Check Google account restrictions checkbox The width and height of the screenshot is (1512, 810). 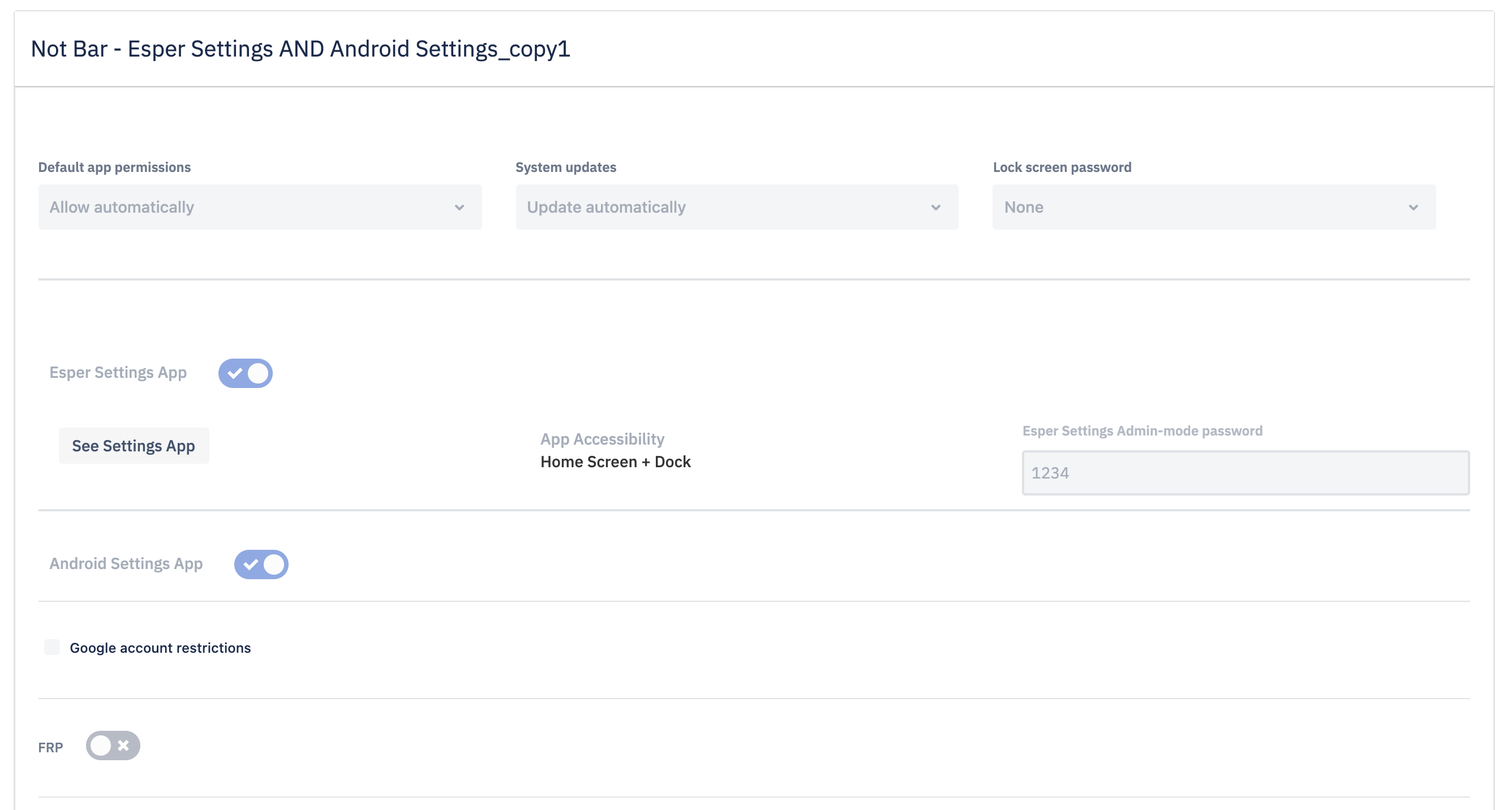coord(52,647)
